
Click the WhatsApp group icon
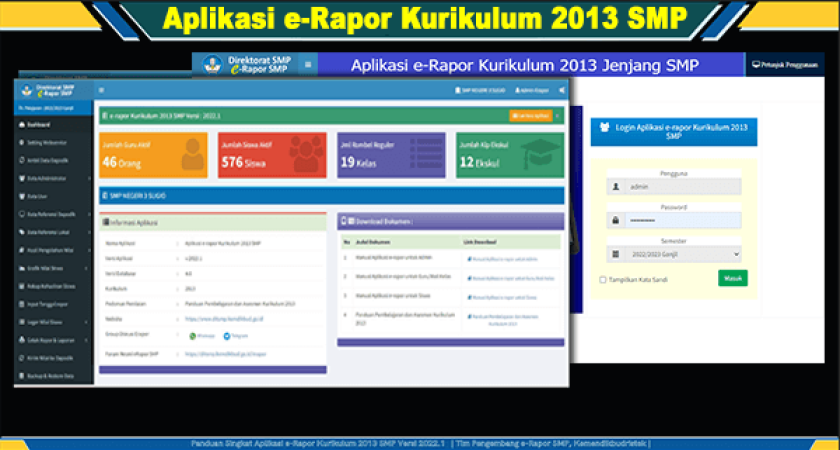click(194, 337)
